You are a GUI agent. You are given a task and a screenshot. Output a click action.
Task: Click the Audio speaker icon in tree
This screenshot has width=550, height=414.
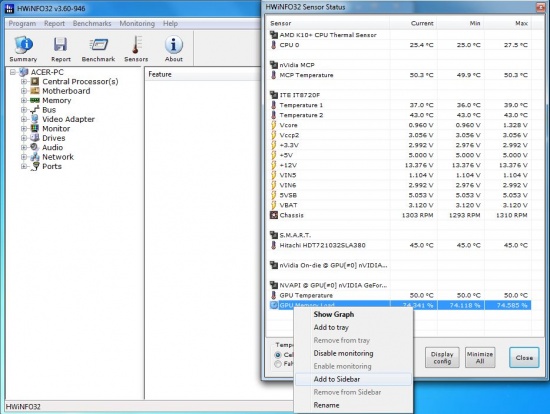tap(35, 147)
